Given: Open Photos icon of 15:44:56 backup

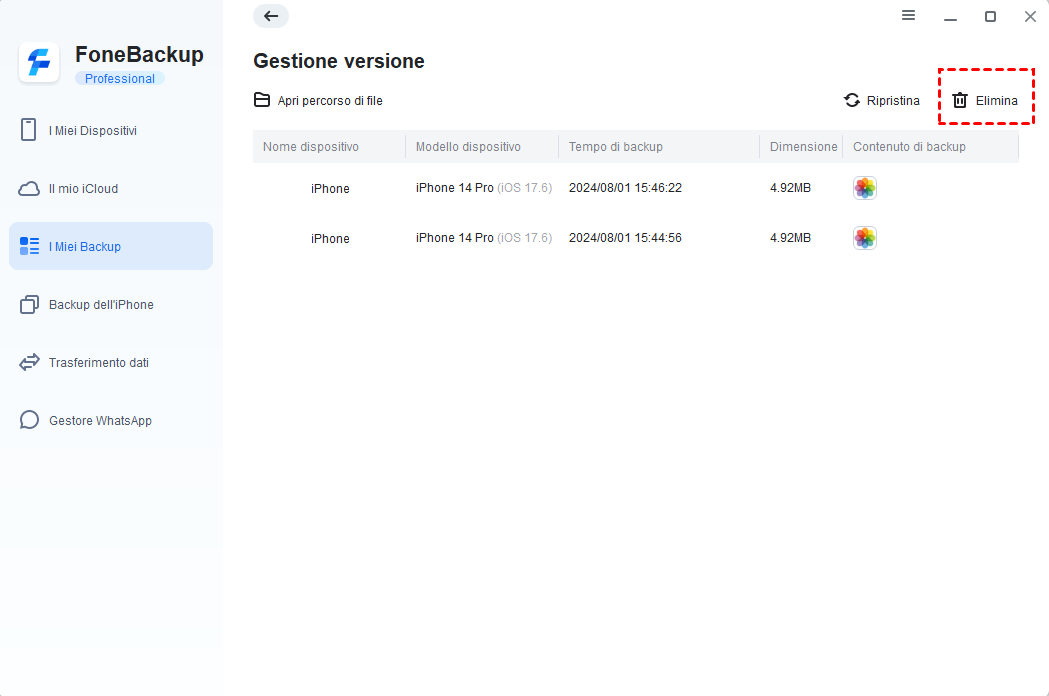Looking at the screenshot, I should click(865, 238).
